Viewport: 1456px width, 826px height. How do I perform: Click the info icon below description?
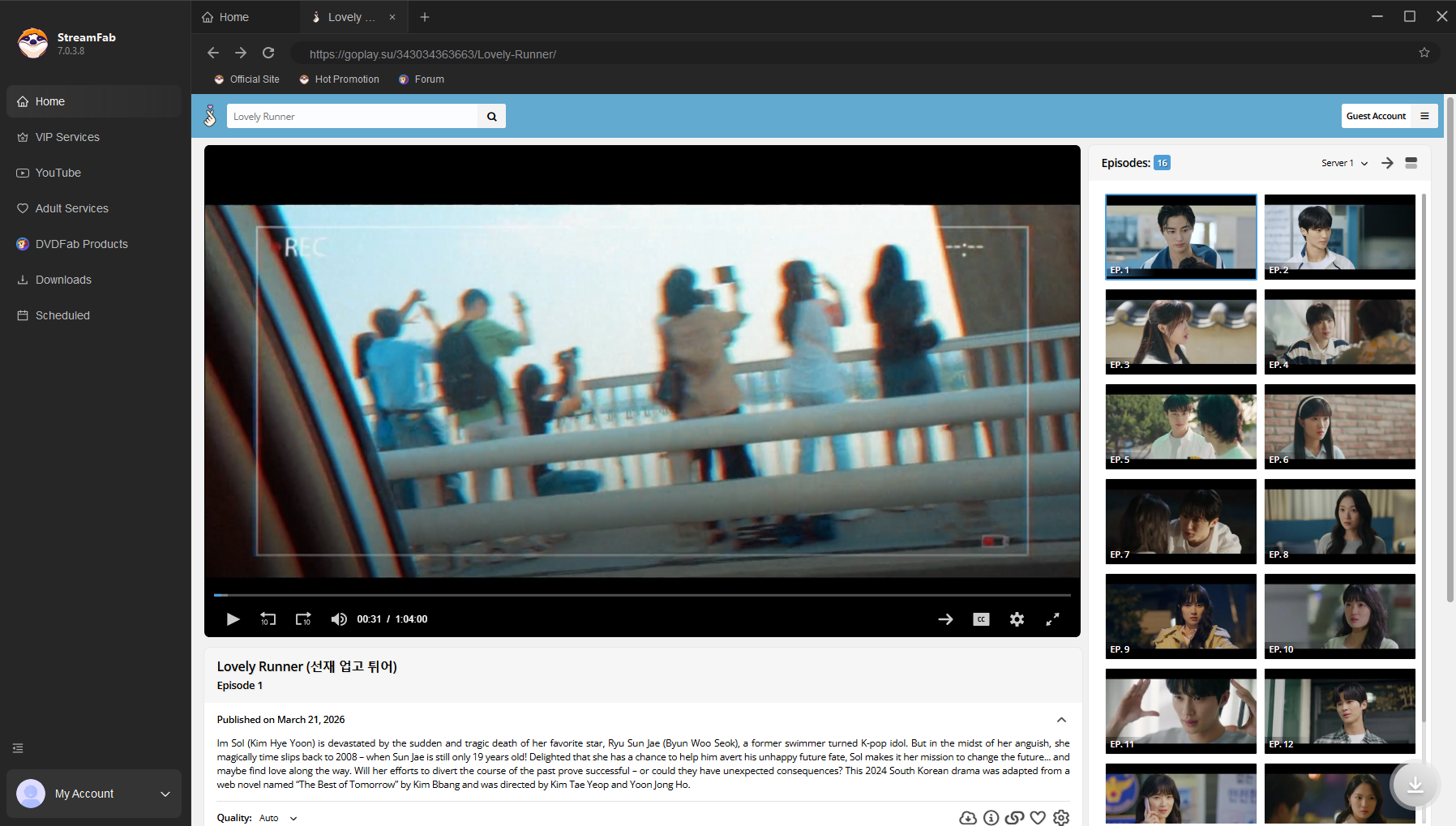(991, 818)
